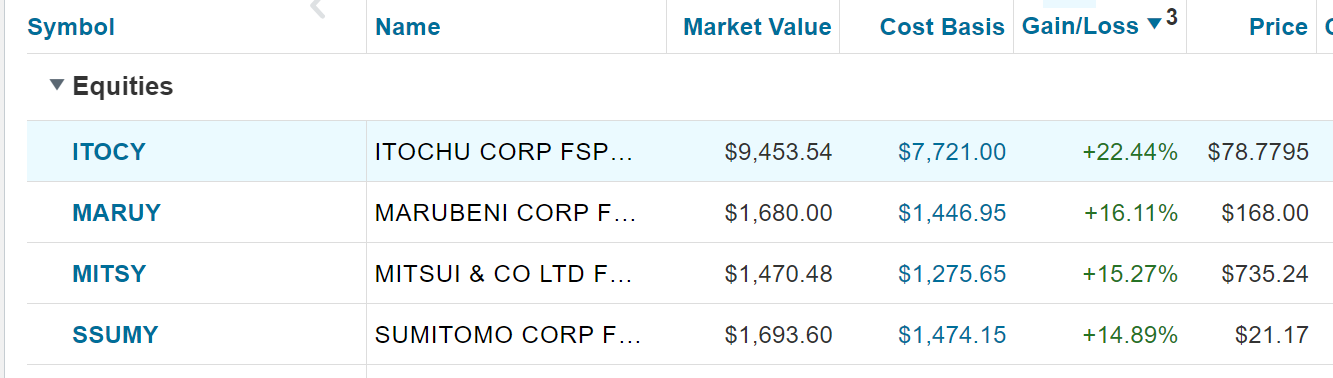
Task: Sort by Name column header
Action: [408, 27]
